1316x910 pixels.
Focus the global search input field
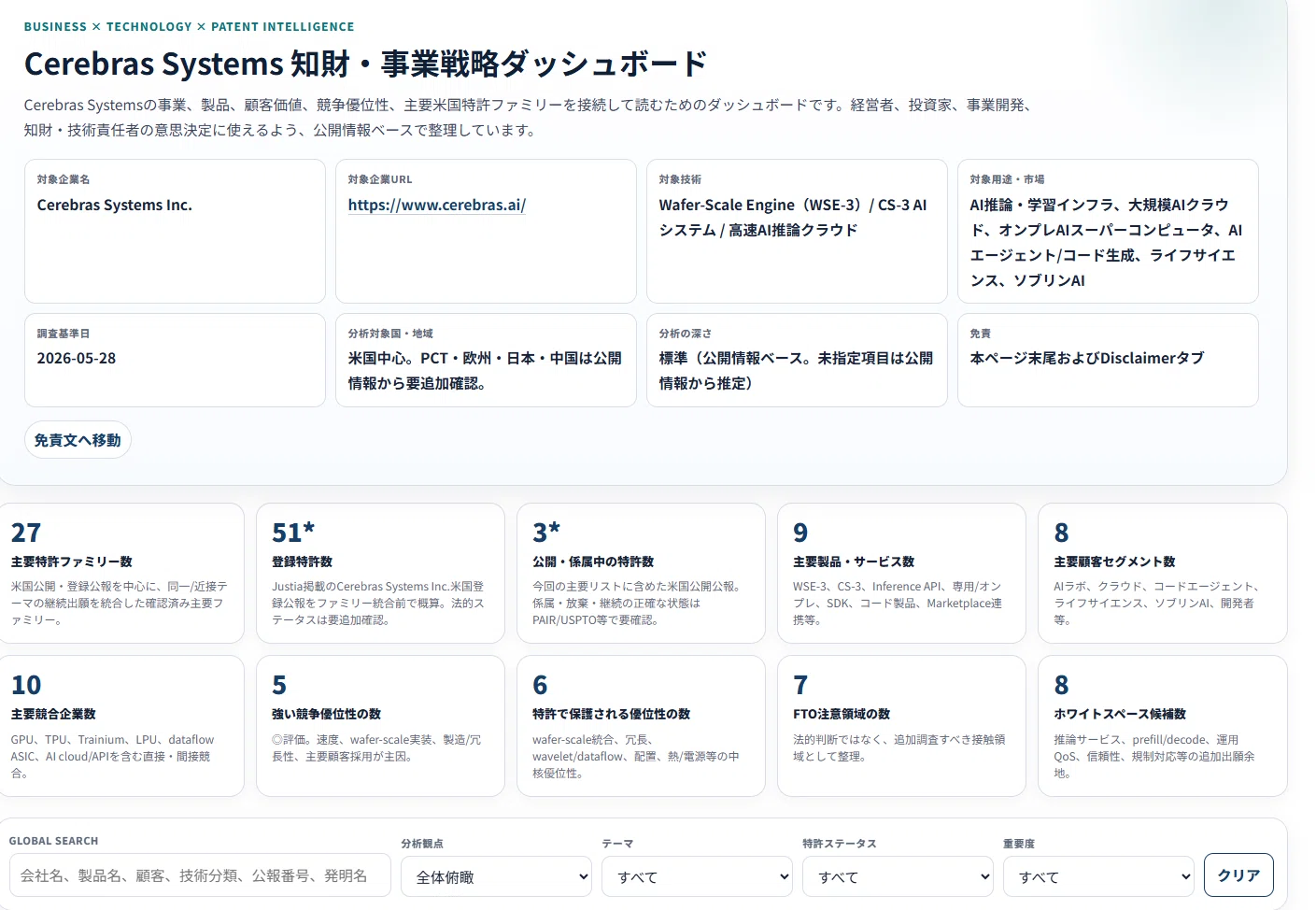point(200,875)
